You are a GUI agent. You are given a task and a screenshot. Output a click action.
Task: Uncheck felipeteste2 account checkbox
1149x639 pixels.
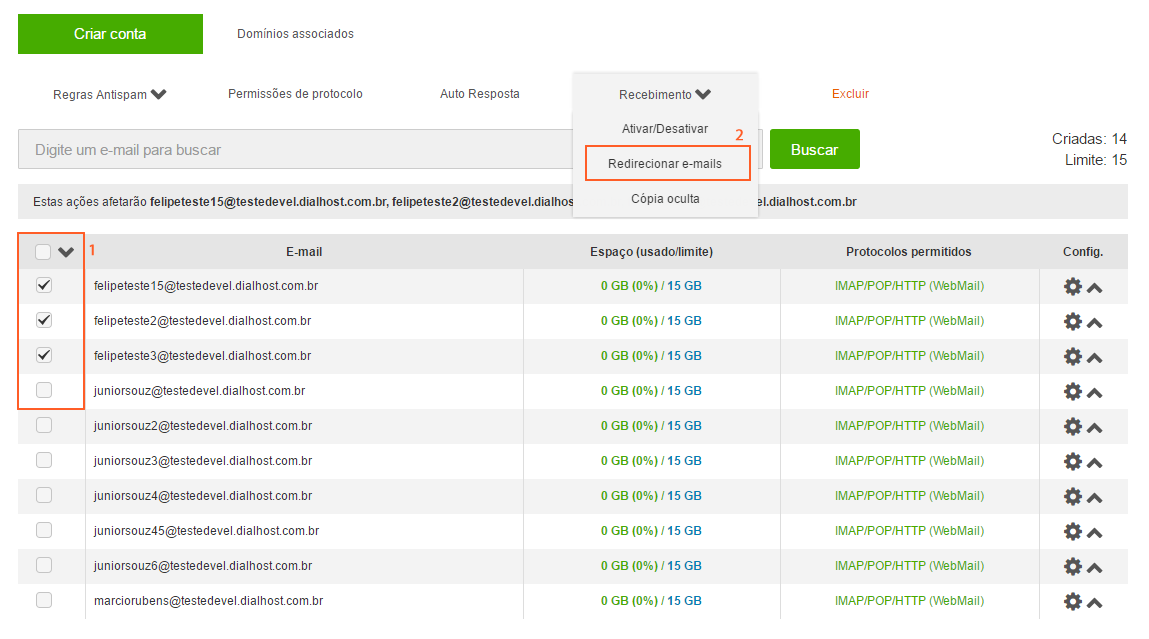[x=44, y=320]
